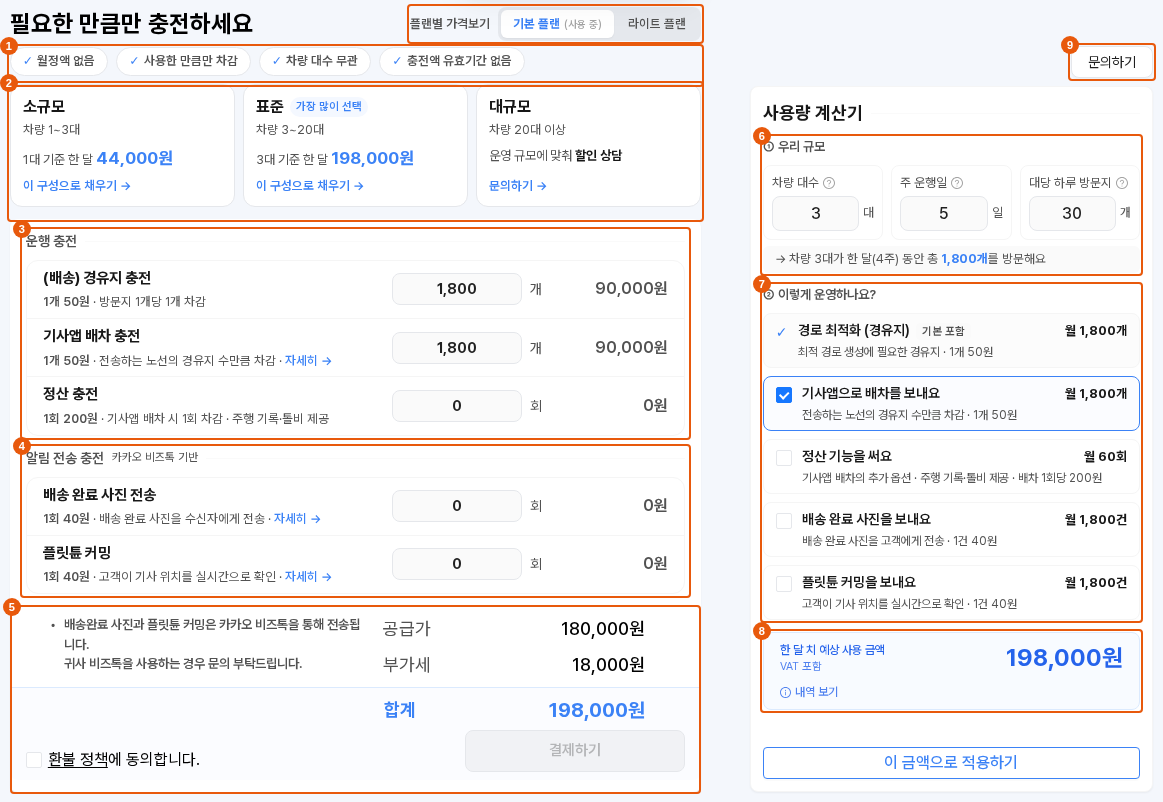Screen dimensions: 1163x802
Task: Open 자세히 link under 기사앱 배차 충전
Action: point(308,361)
